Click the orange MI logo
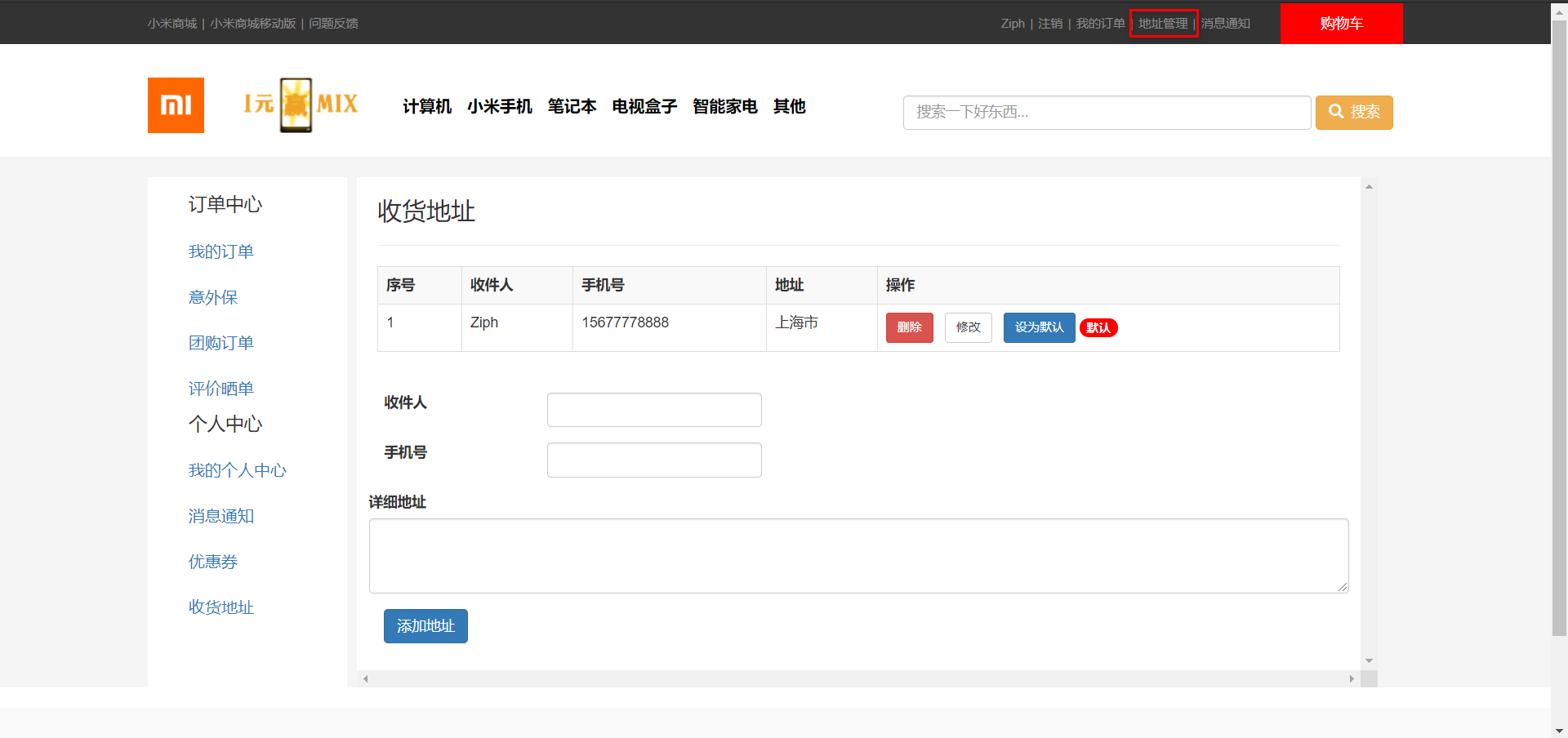Image resolution: width=1568 pixels, height=738 pixels. (176, 105)
